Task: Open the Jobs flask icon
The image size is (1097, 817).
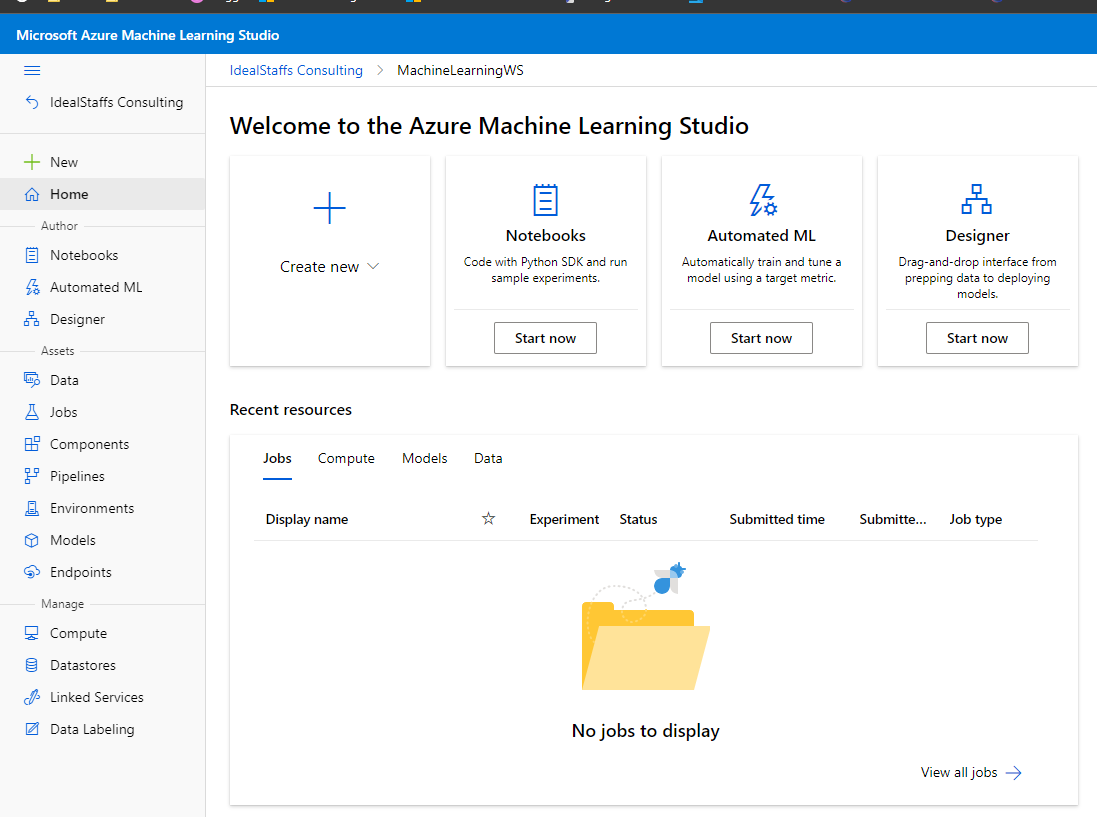Action: (32, 412)
